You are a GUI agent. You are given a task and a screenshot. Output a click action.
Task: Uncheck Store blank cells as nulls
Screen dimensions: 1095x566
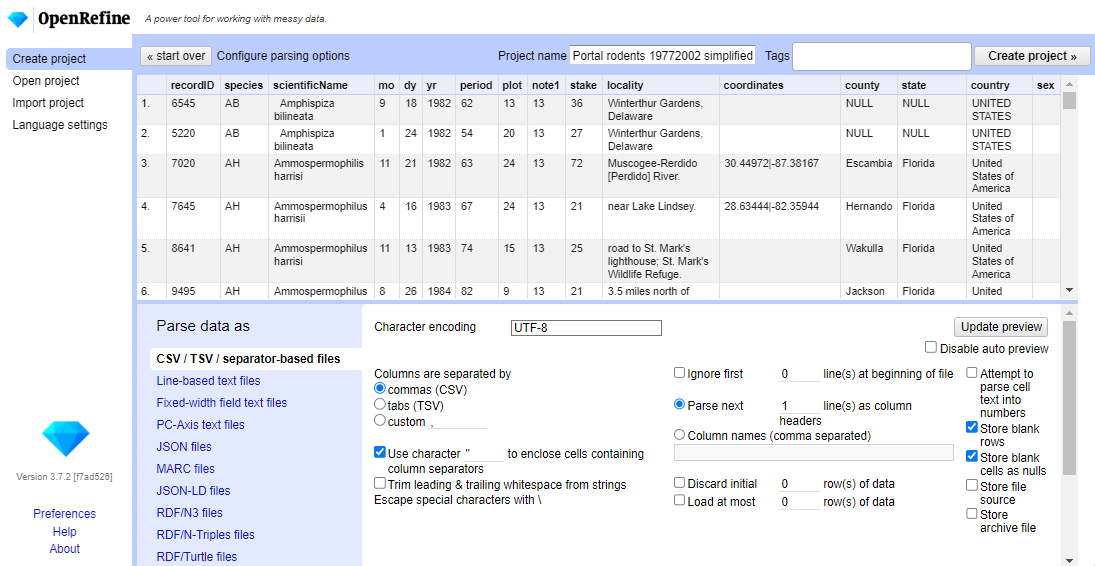tap(971, 456)
